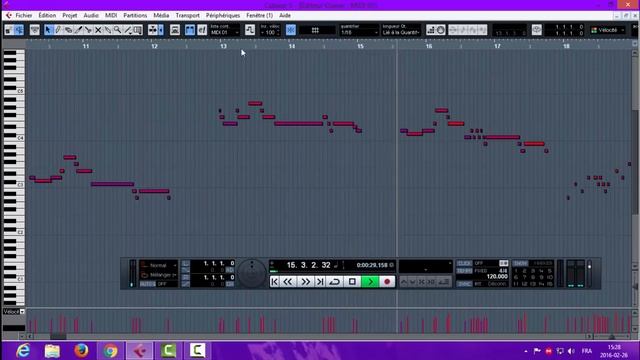Open the Fichier menu
The height and width of the screenshot is (360, 640).
[24, 16]
